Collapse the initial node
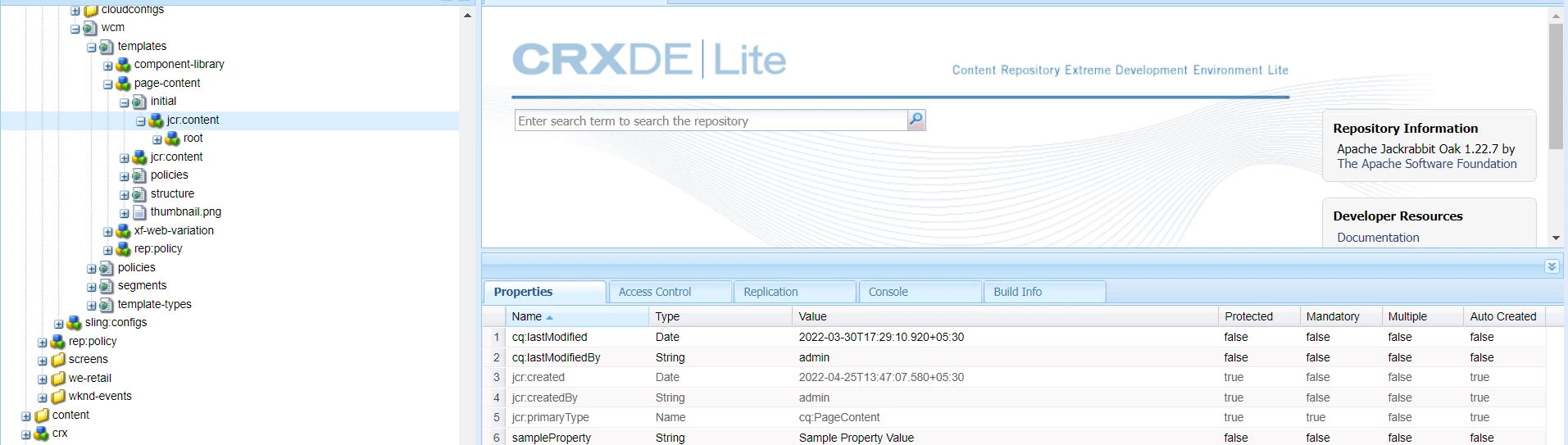 point(124,102)
